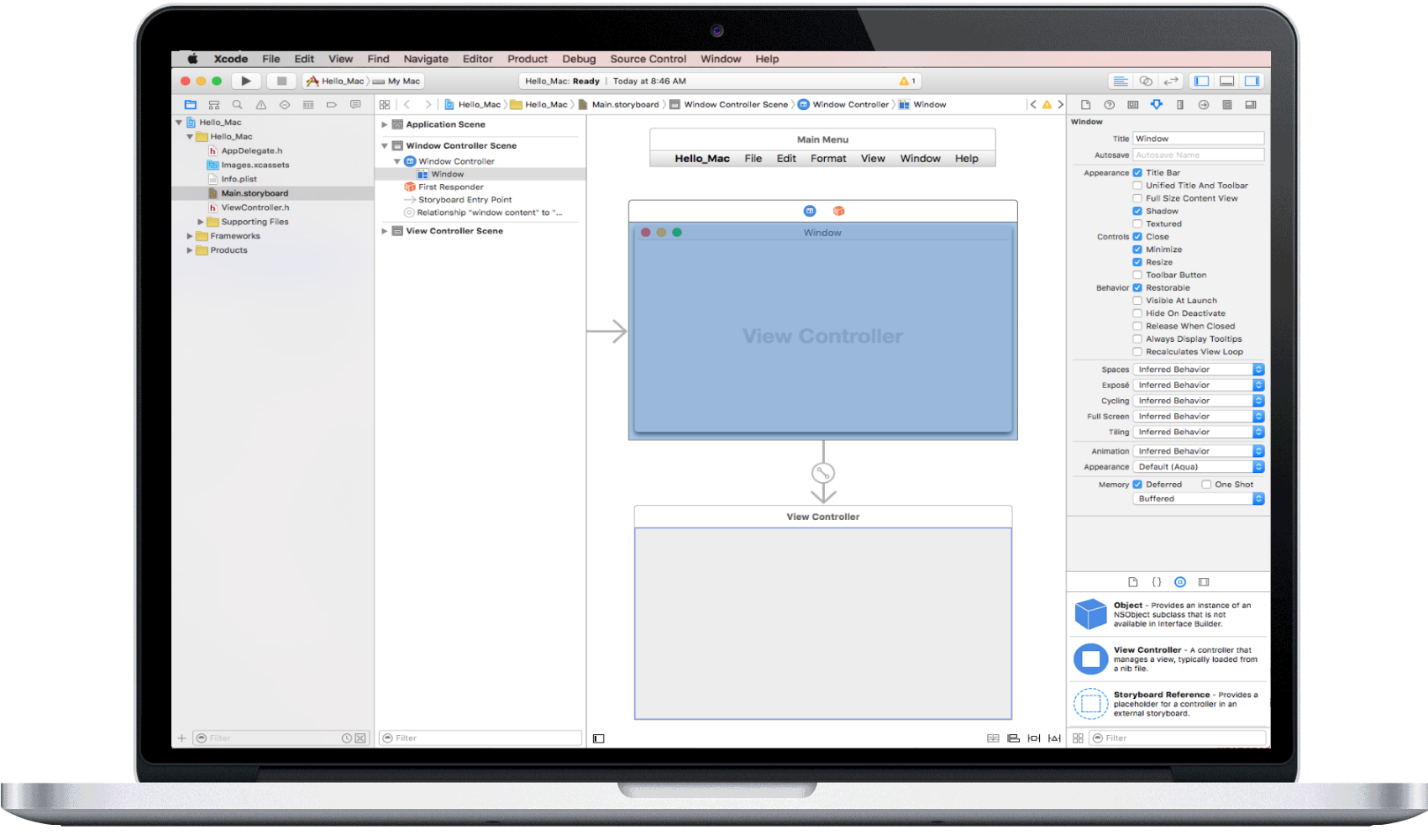Image resolution: width=1428 pixels, height=840 pixels.
Task: Hide the Navigator left panel
Action: (1202, 81)
